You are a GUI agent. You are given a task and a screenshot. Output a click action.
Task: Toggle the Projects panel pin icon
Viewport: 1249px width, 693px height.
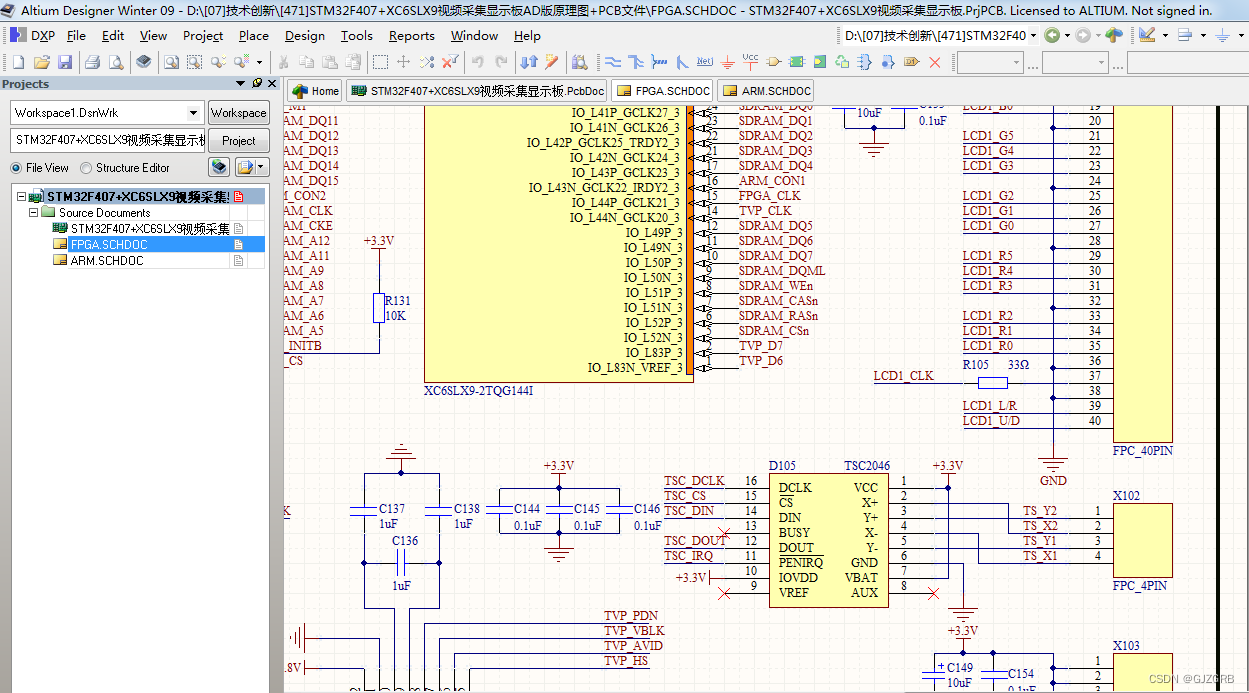click(257, 84)
